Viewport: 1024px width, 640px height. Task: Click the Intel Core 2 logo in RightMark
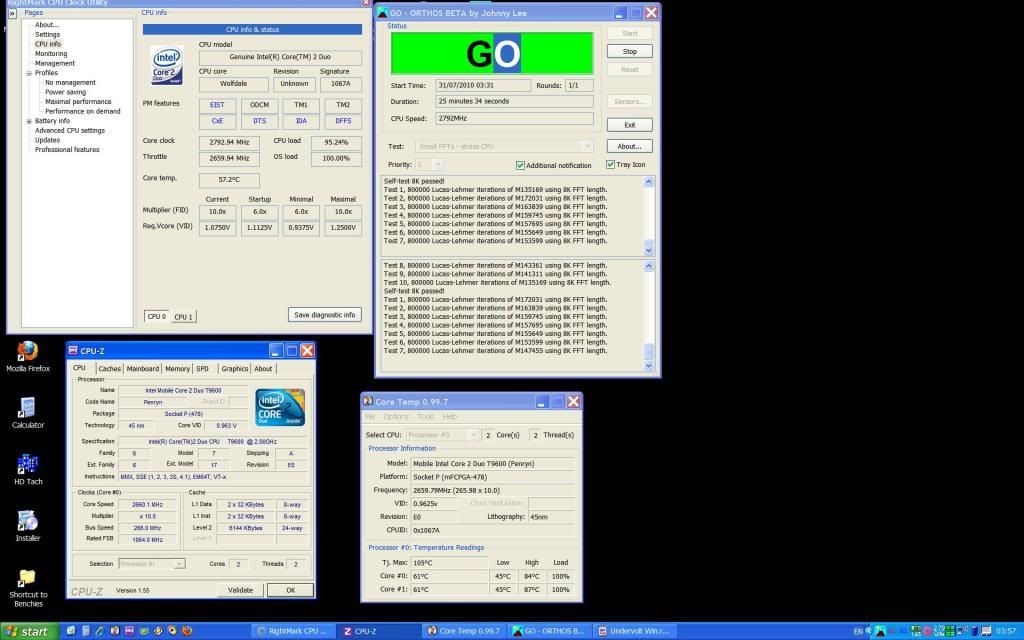[167, 65]
